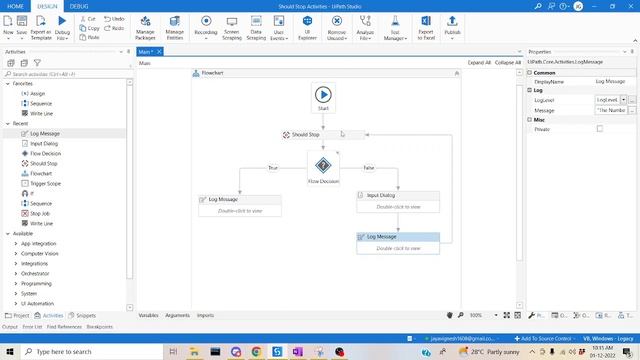Viewport: 640px width, 360px height.
Task: Launch Data Scraping tool
Action: [x=256, y=28]
